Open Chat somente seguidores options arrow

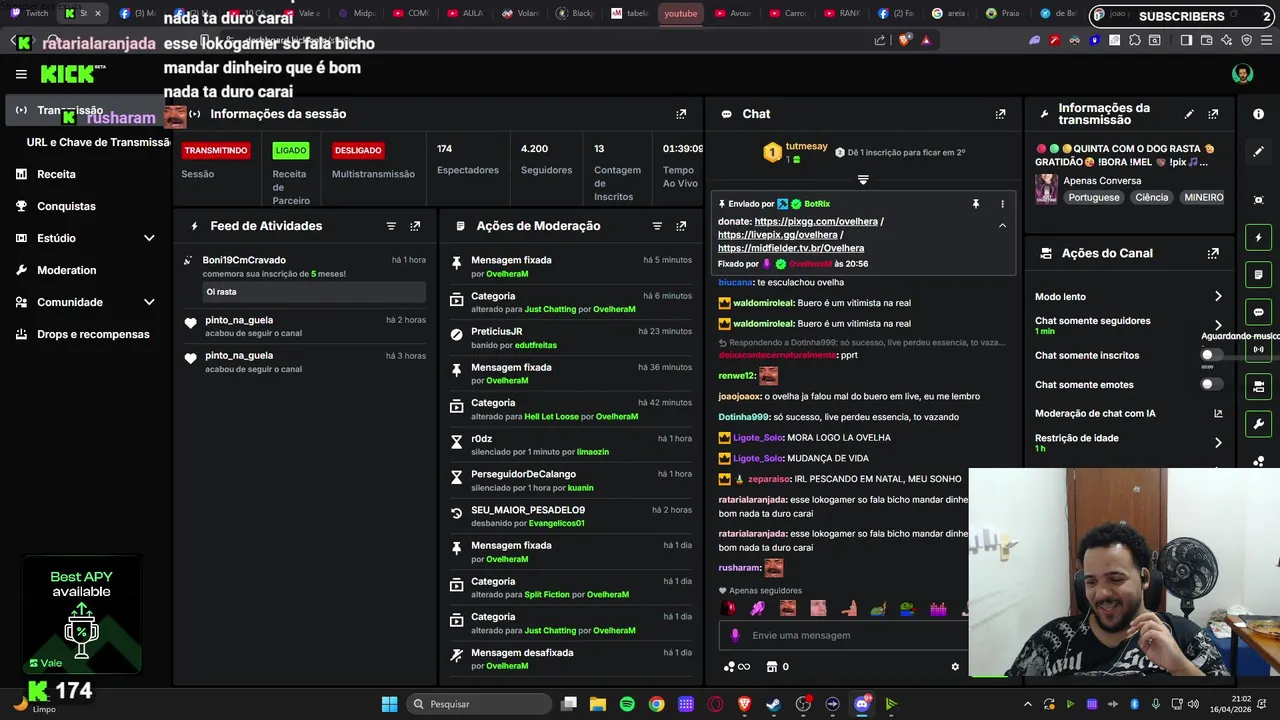click(1218, 325)
